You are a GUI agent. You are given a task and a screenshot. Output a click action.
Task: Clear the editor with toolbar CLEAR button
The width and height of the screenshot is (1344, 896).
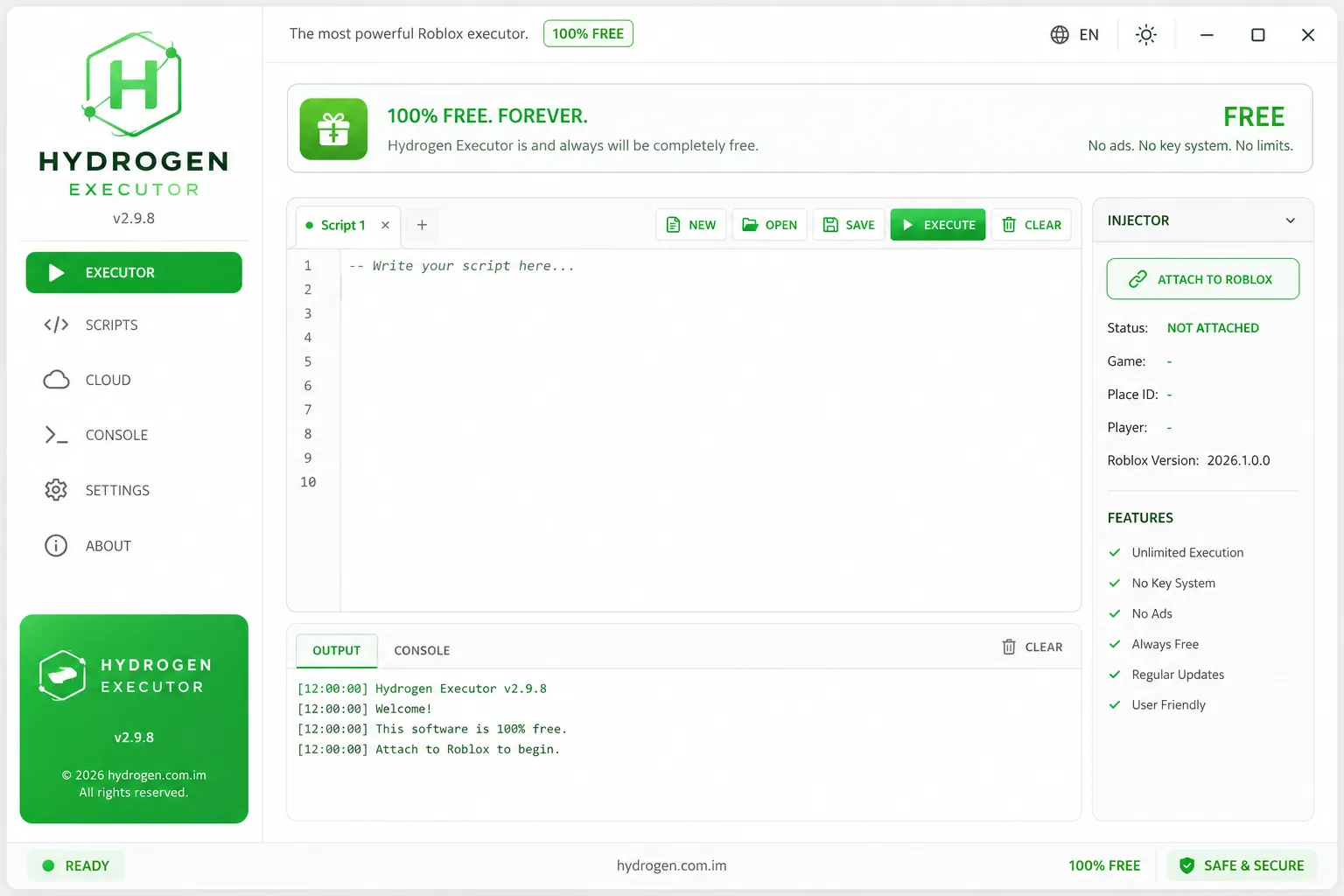click(x=1032, y=225)
